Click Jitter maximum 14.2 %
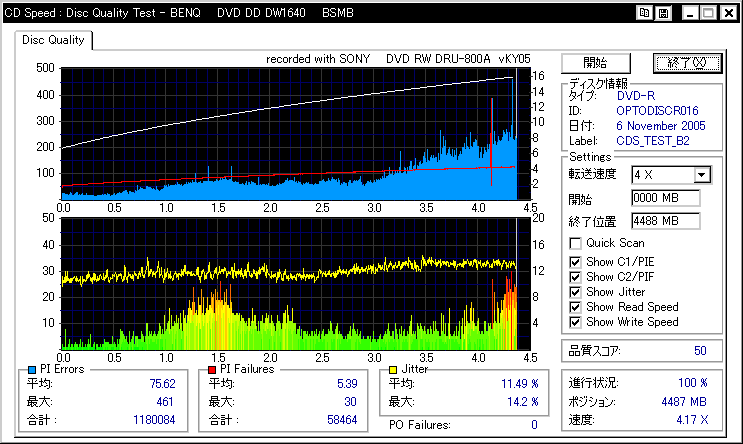 [x=523, y=402]
